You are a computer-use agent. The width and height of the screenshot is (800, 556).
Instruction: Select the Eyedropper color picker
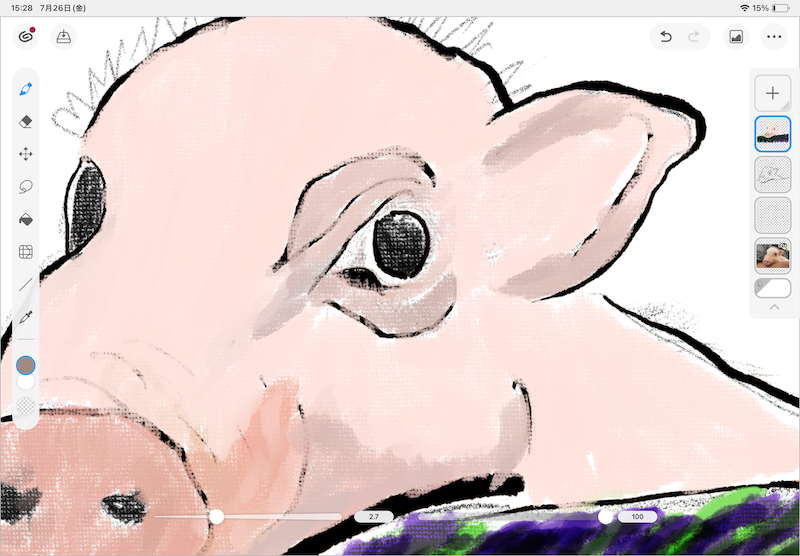pos(26,318)
